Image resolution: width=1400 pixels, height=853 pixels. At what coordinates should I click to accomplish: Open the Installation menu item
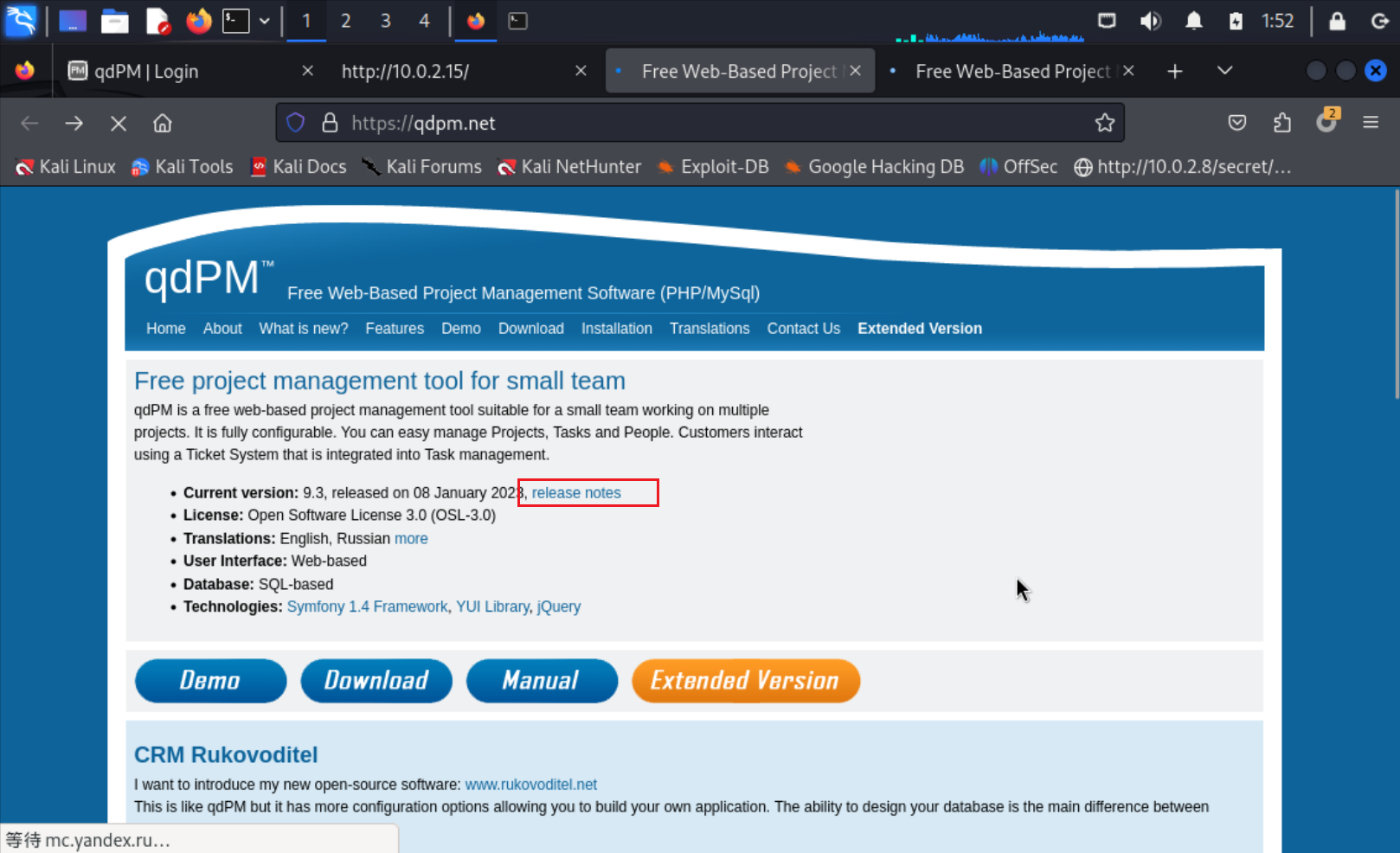click(x=617, y=329)
